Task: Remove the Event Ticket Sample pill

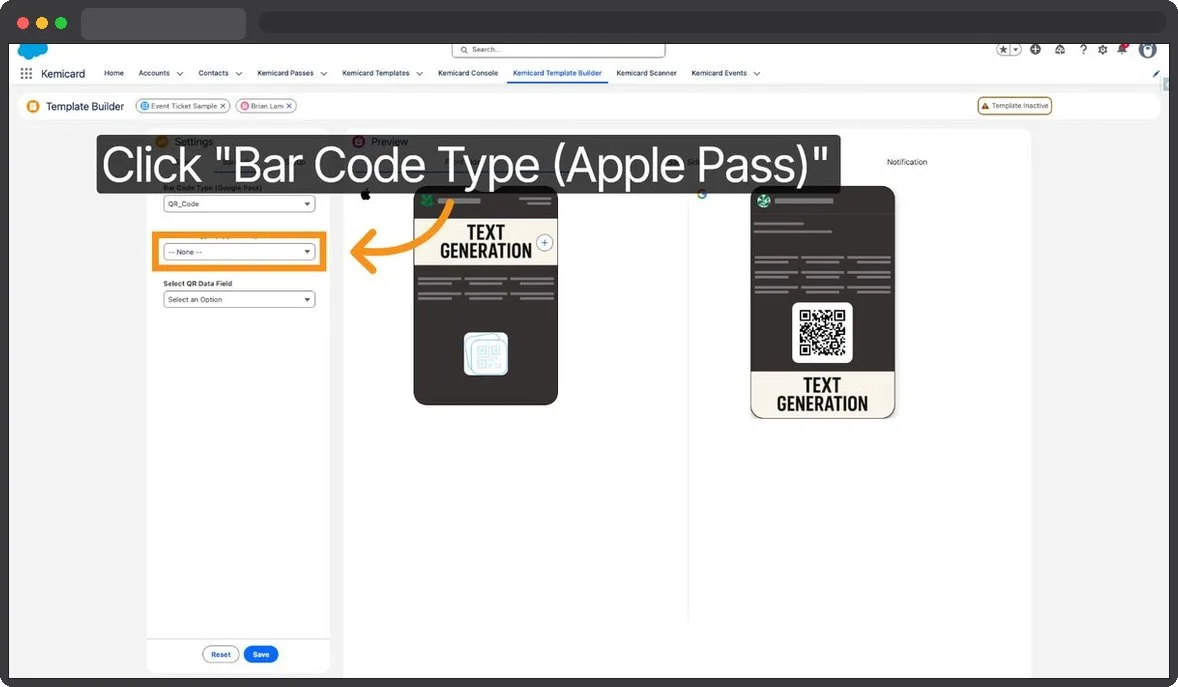Action: tap(223, 106)
